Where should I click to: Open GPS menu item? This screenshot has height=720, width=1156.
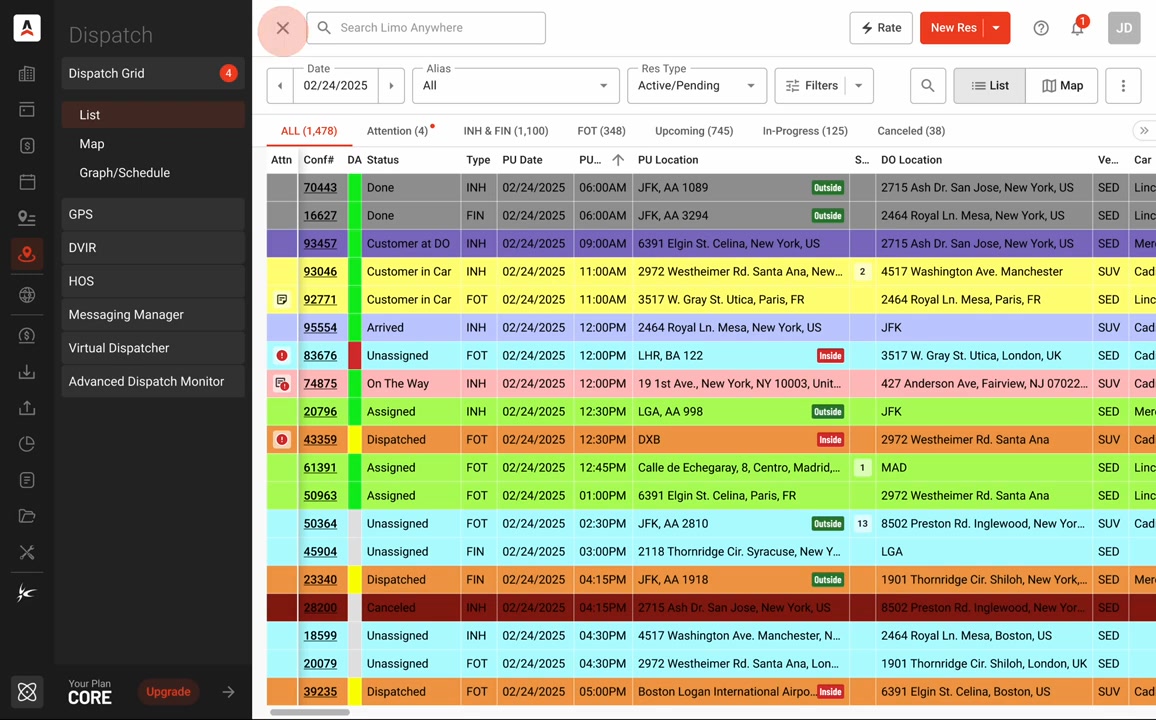tap(153, 214)
